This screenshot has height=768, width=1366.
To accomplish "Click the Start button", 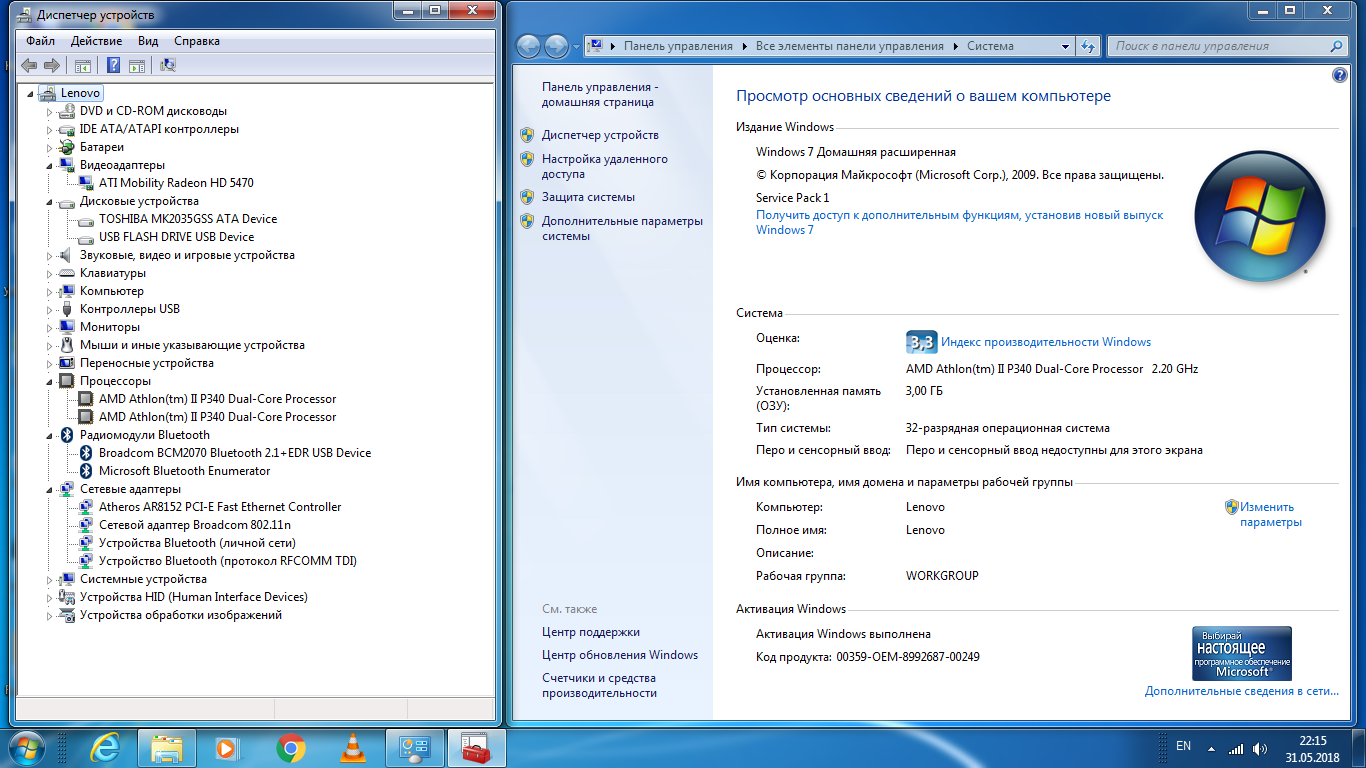I will 27,747.
